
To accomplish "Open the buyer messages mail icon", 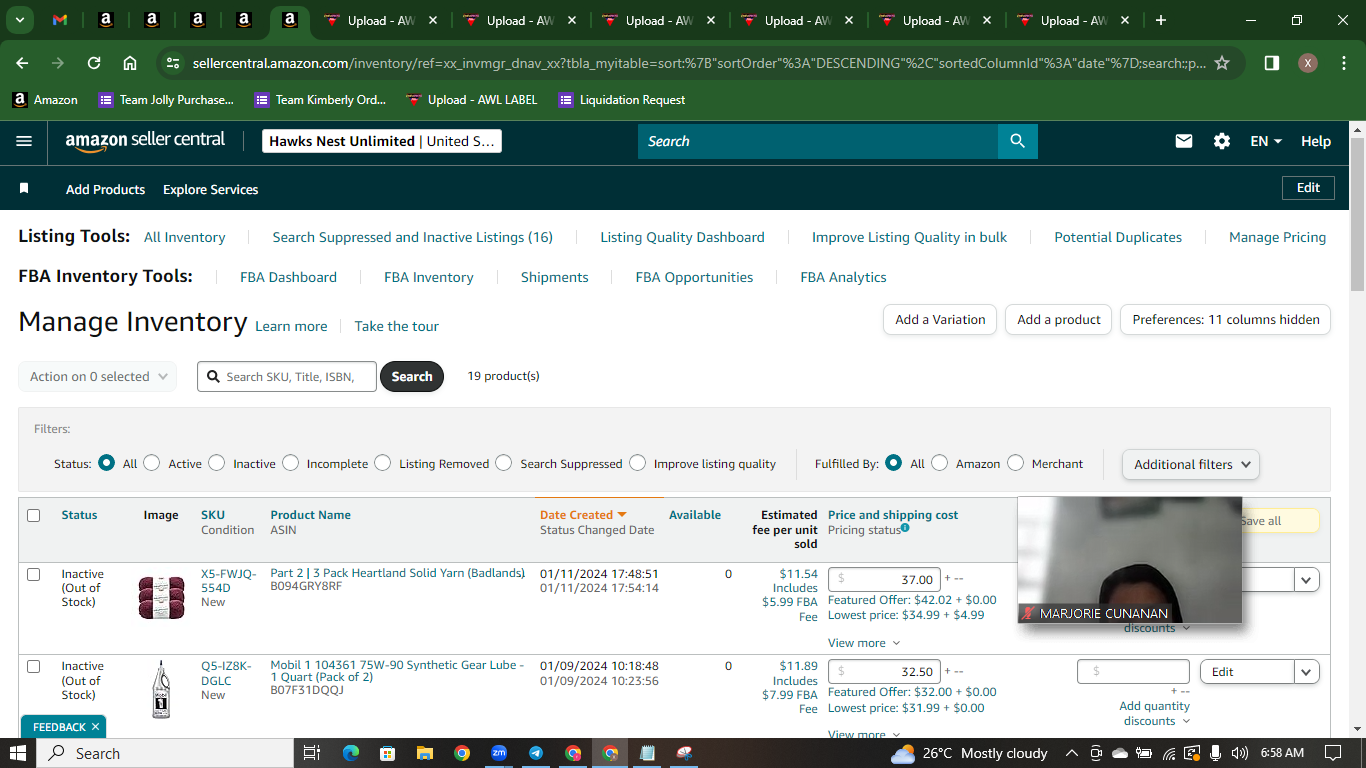I will [1184, 141].
